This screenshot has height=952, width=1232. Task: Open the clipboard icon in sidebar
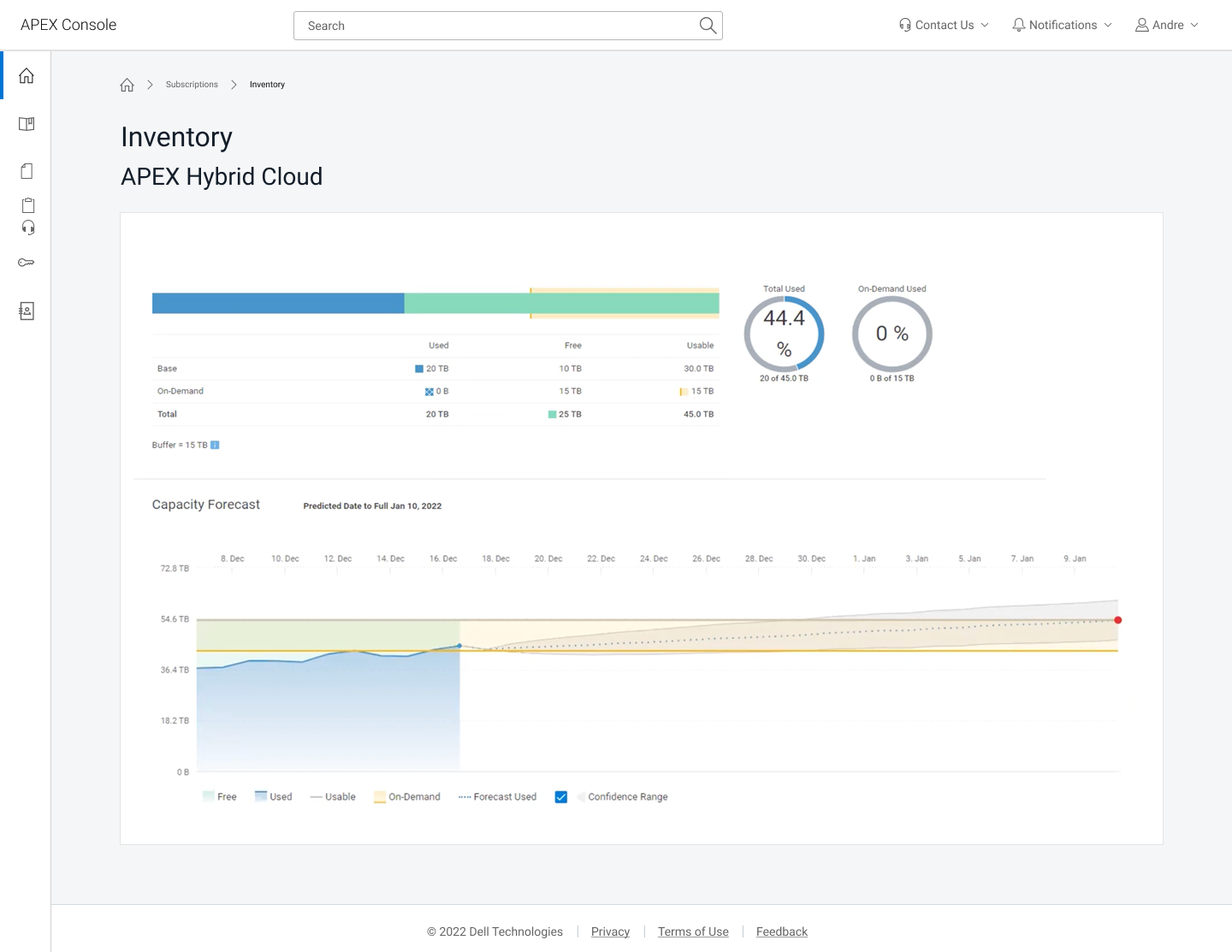pyautogui.click(x=28, y=205)
